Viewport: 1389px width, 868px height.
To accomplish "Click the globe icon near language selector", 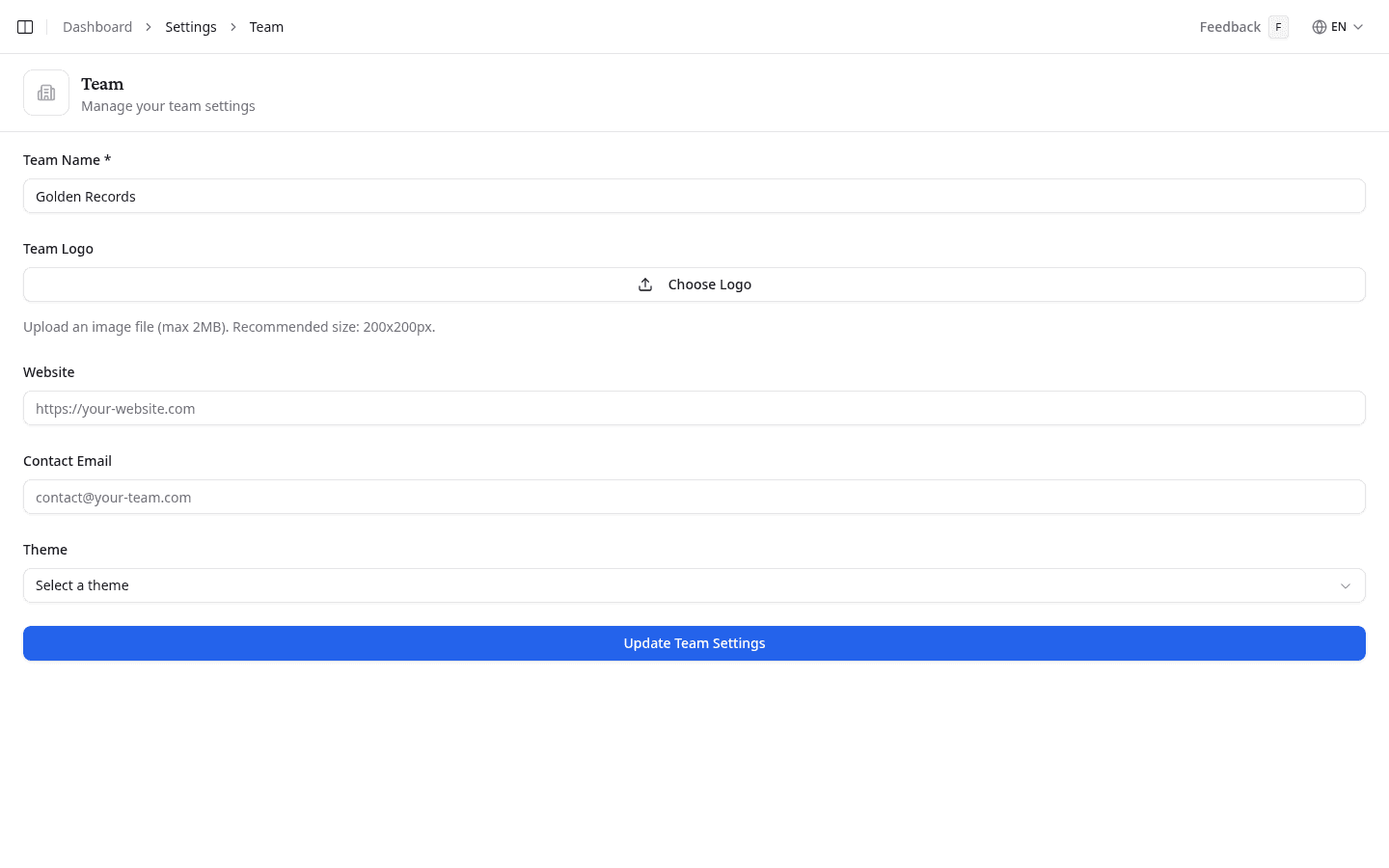I will coord(1319,27).
